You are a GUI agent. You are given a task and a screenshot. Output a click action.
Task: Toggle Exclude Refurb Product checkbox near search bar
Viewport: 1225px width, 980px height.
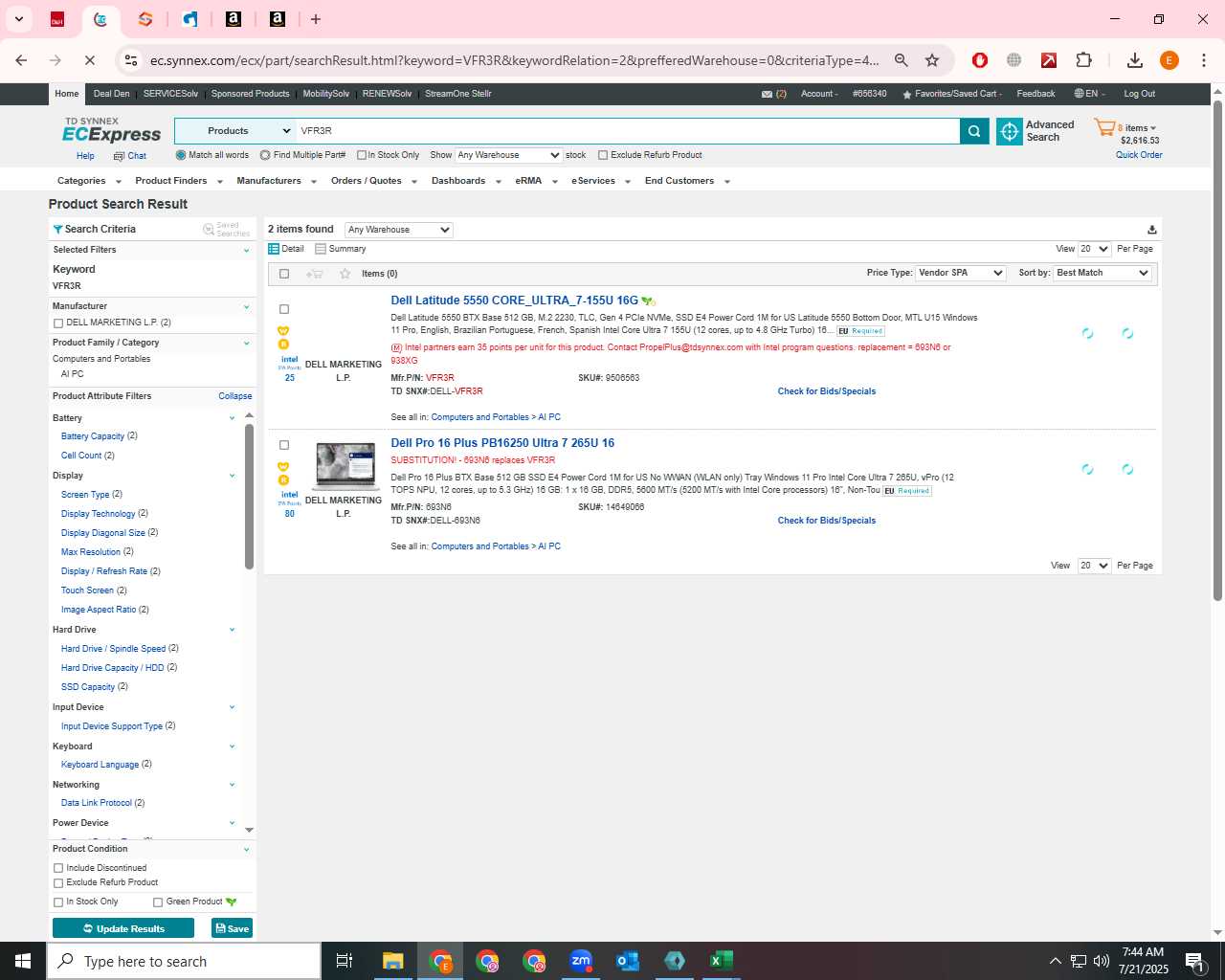[x=603, y=155]
